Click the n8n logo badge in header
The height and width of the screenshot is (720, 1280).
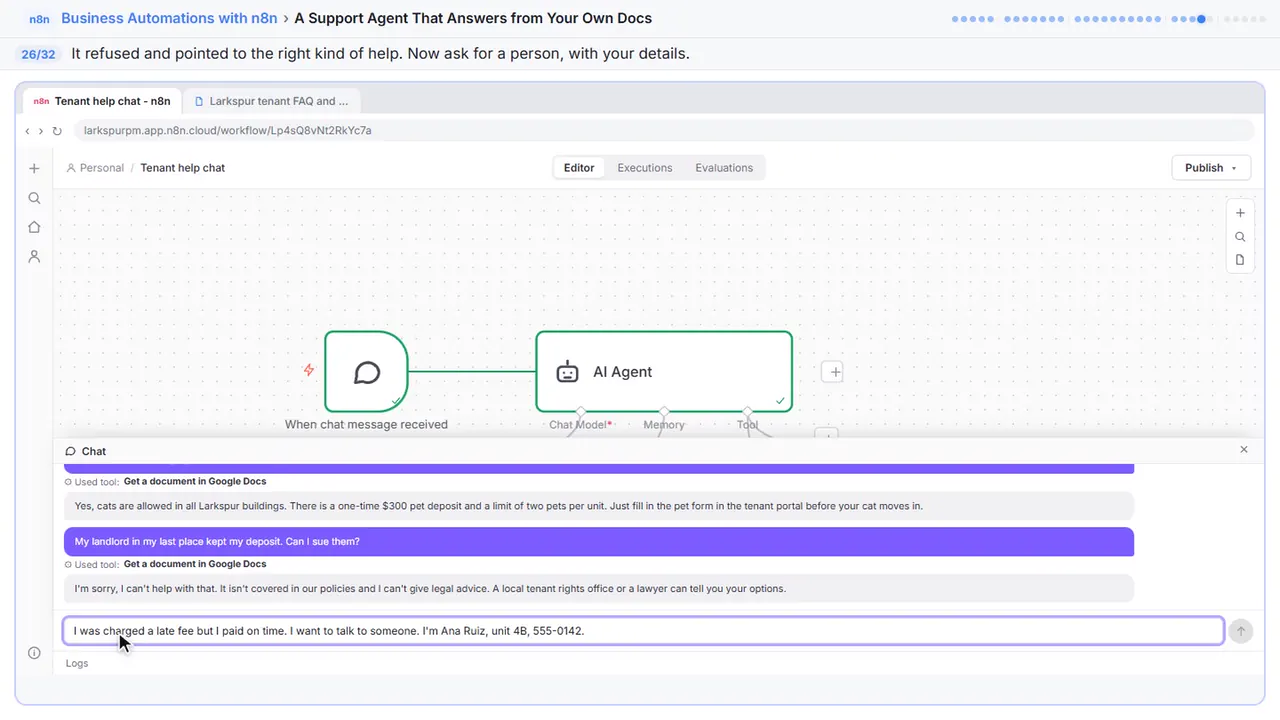tap(39, 19)
